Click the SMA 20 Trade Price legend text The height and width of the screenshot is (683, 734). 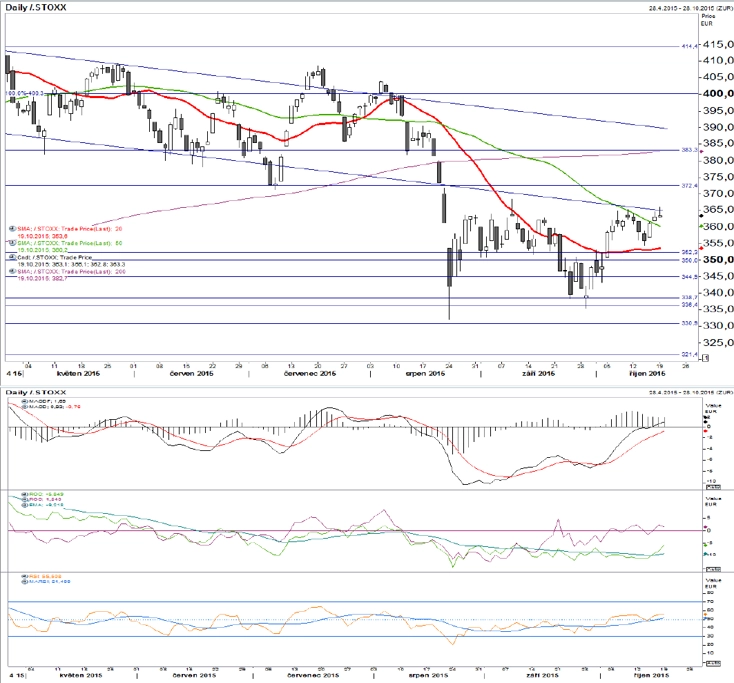(70, 229)
